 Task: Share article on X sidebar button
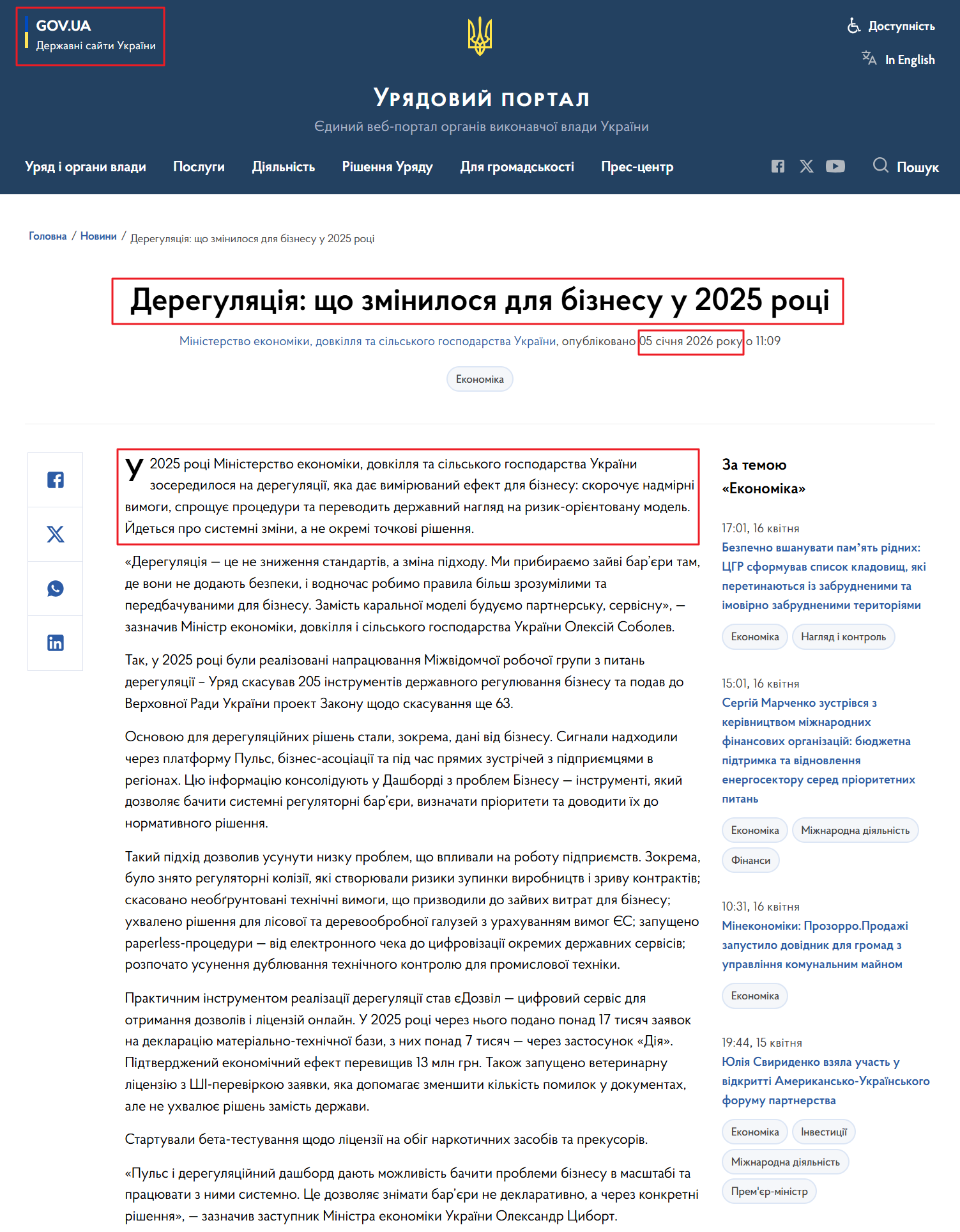[56, 534]
